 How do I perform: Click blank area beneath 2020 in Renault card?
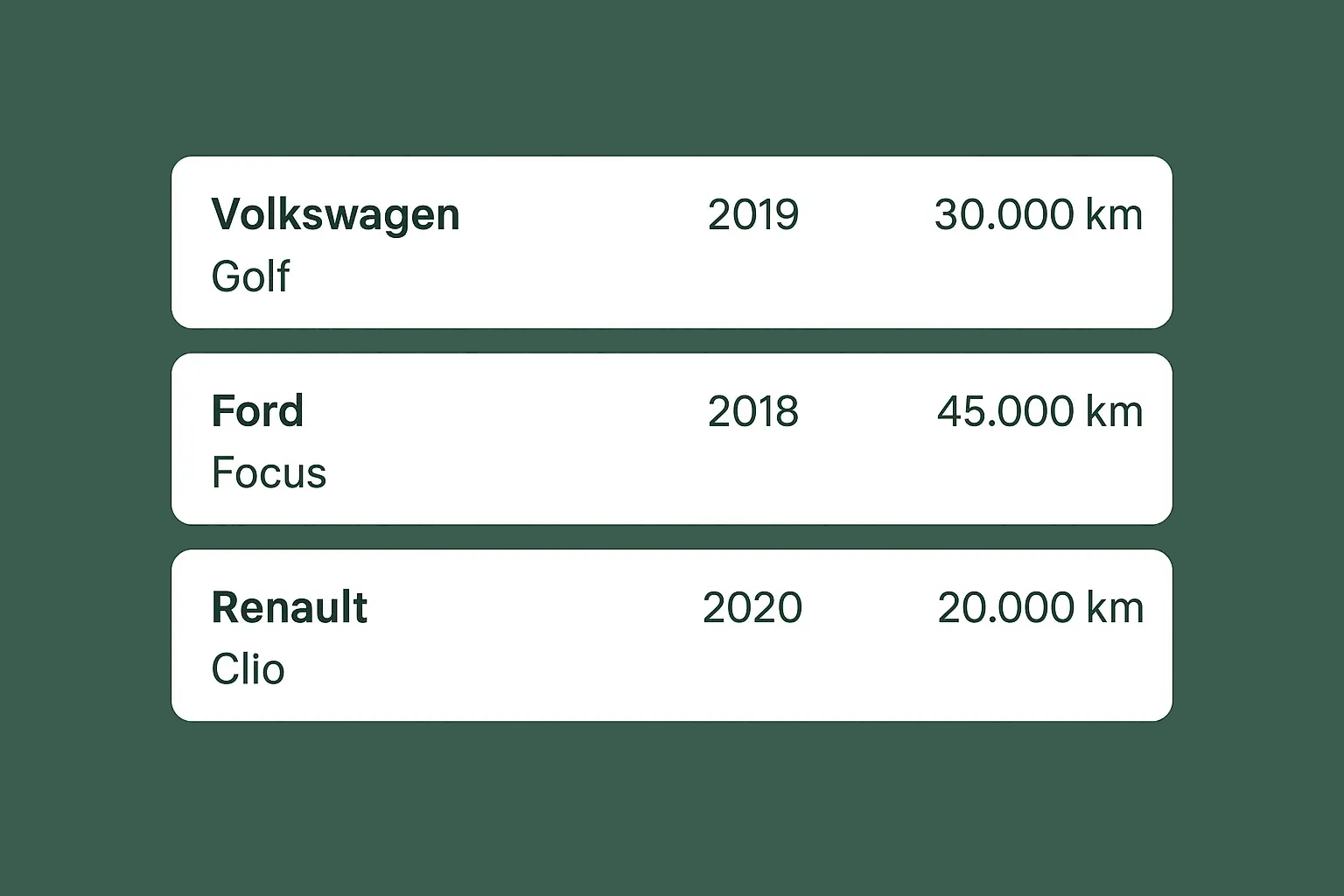[x=752, y=673]
